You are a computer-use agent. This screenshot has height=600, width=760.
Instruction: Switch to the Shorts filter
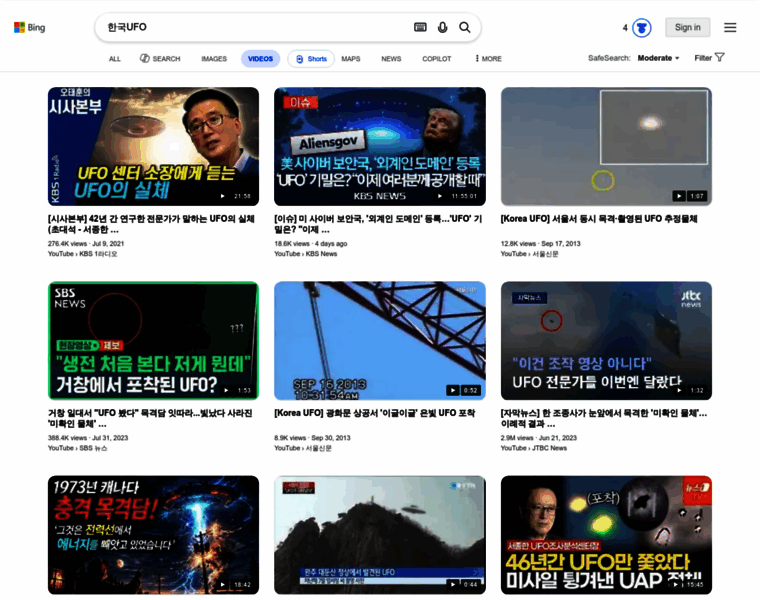(311, 59)
